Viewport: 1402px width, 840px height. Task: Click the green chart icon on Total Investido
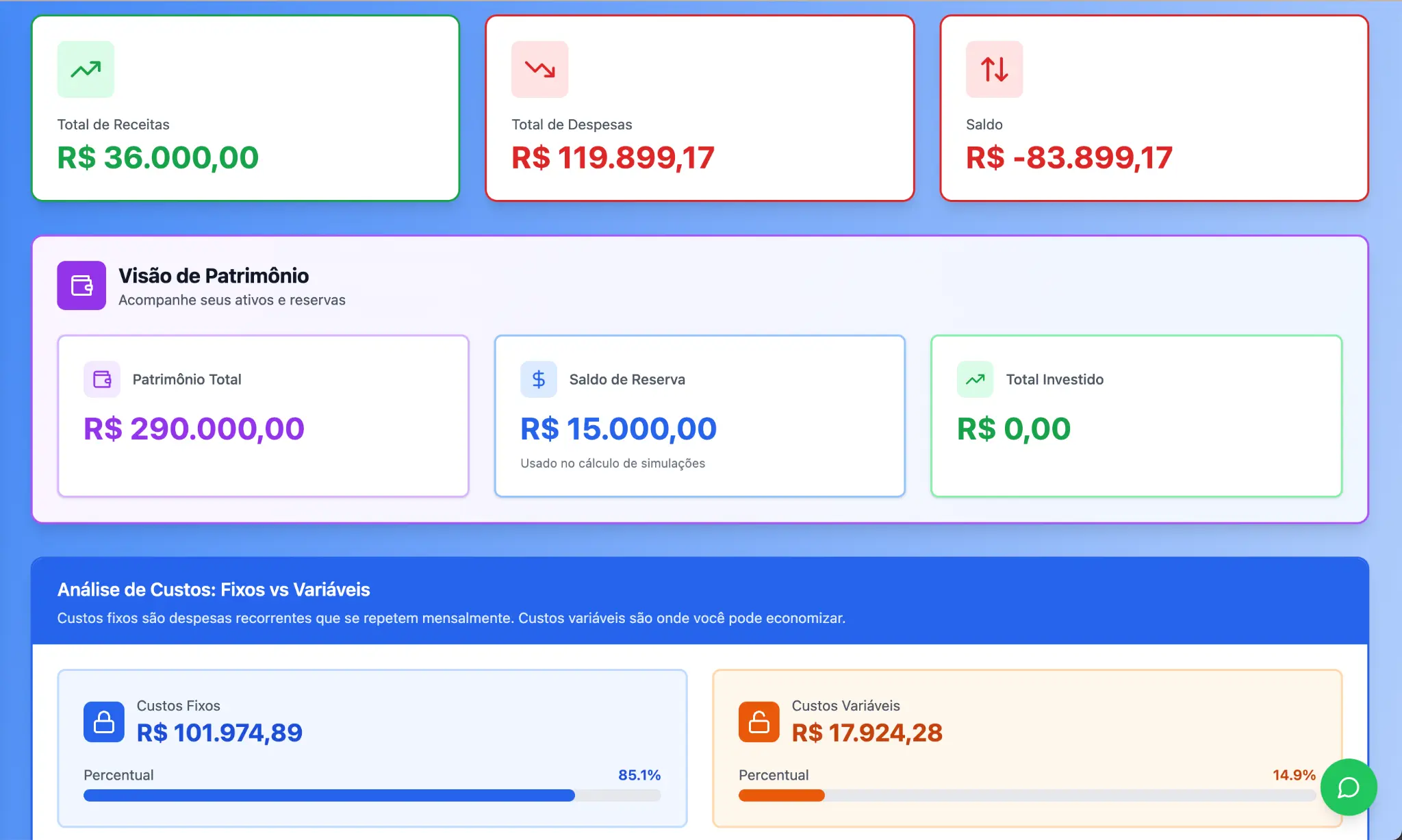point(974,379)
